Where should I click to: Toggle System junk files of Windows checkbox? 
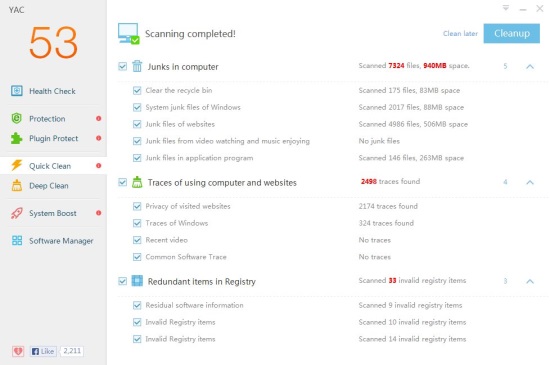137,107
